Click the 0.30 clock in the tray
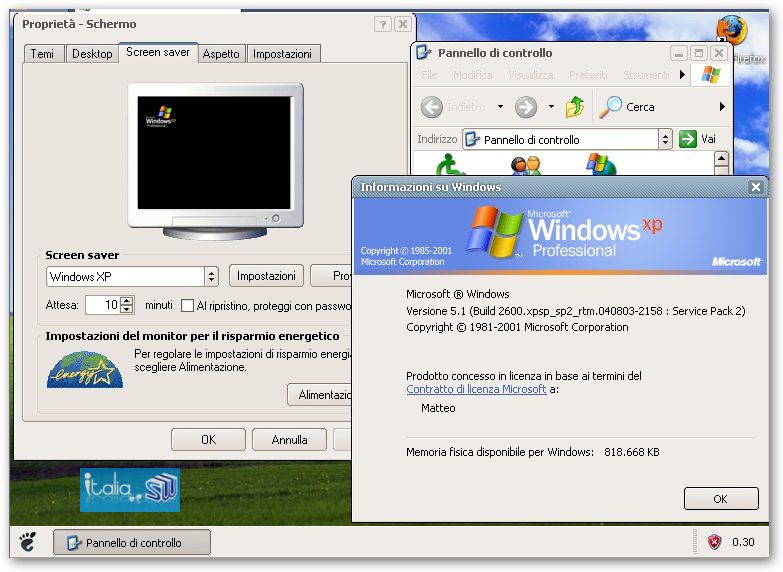The image size is (783, 572). point(743,542)
